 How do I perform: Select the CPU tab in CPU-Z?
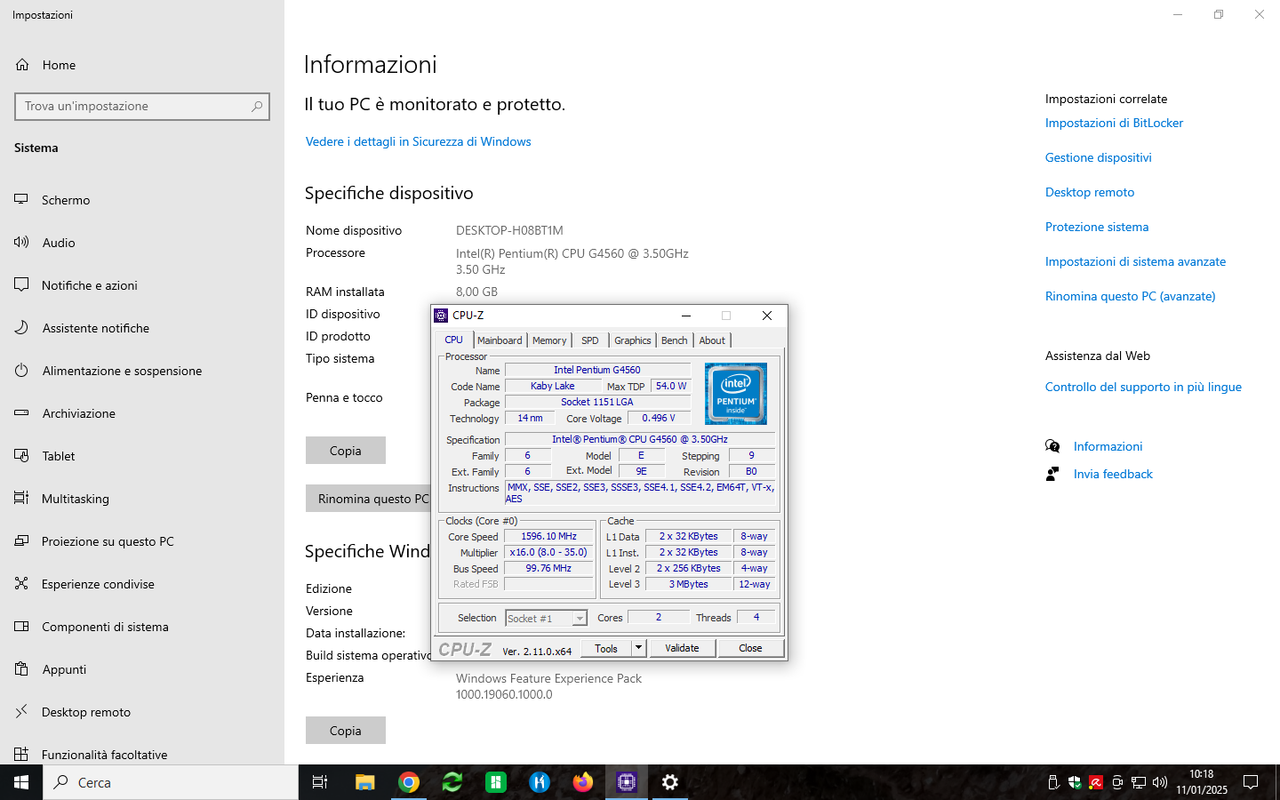point(454,340)
